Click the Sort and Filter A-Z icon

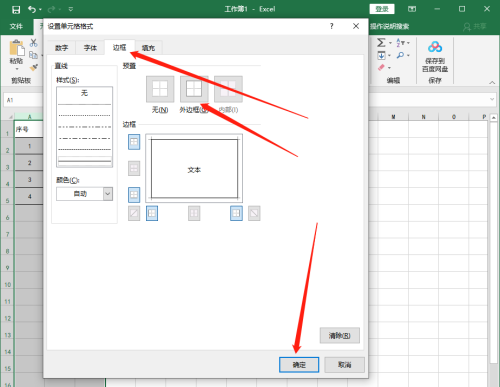pyautogui.click(x=400, y=43)
